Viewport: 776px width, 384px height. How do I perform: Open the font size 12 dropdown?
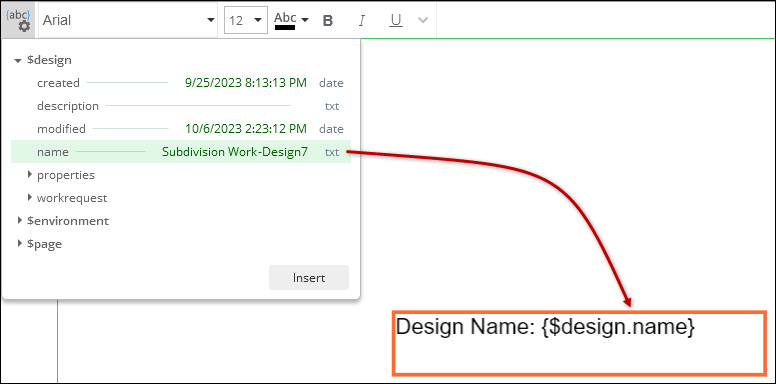pos(246,20)
